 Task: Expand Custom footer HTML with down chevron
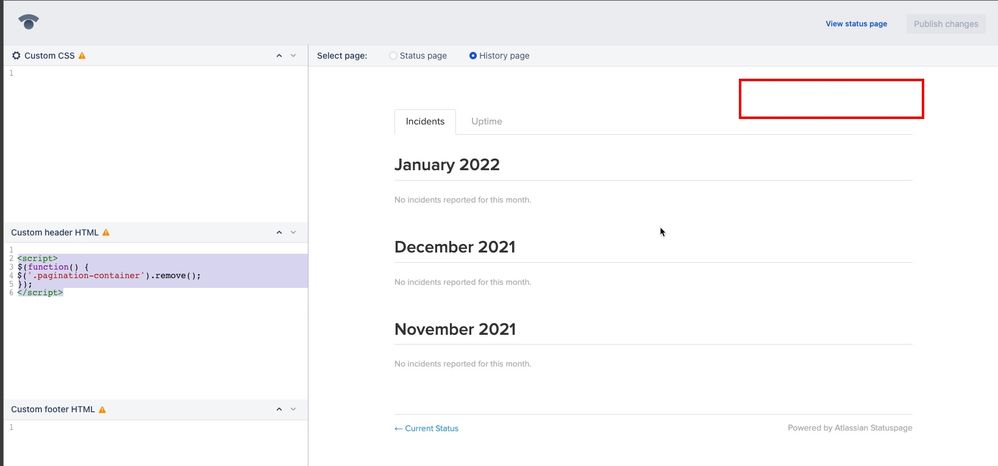293,409
